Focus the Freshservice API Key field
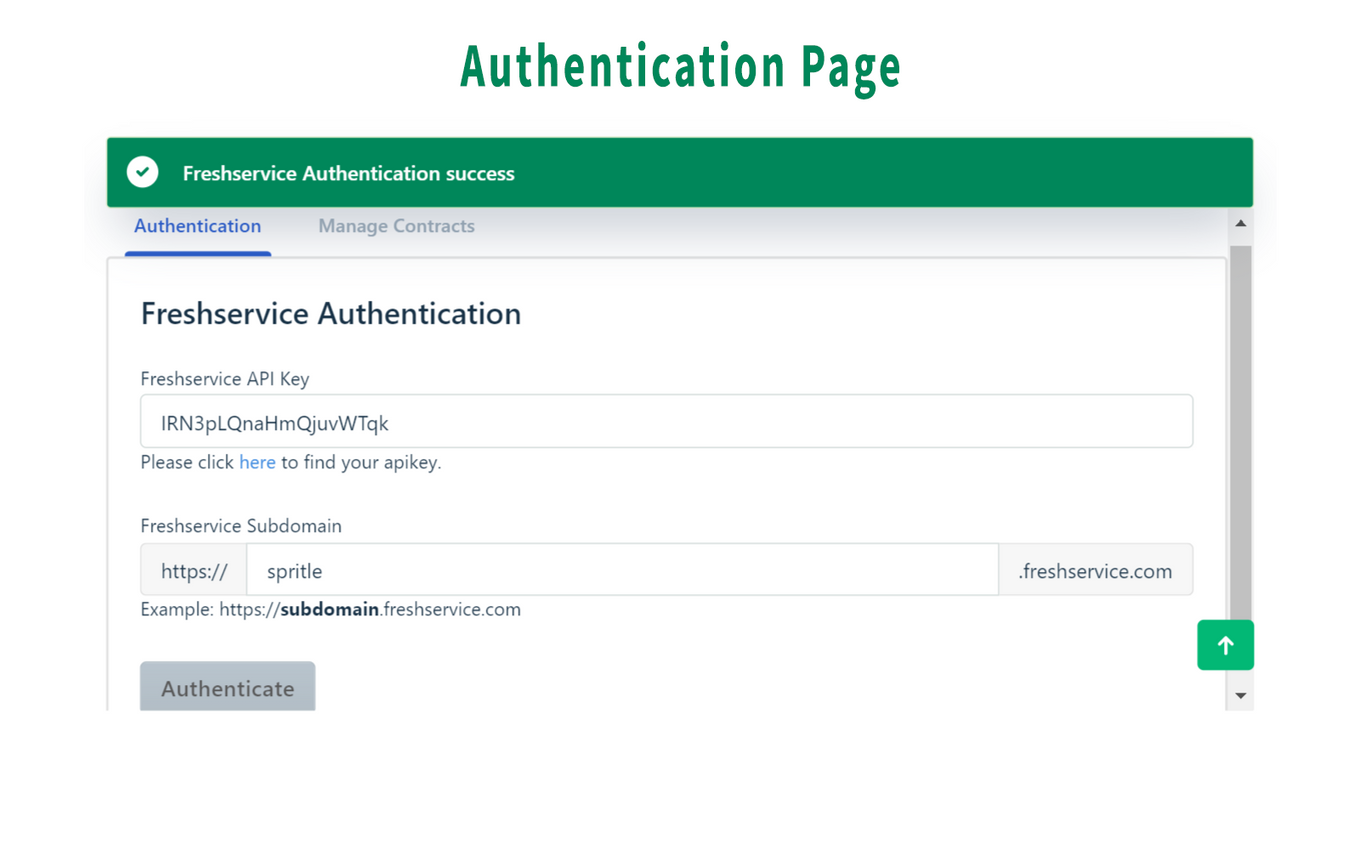This screenshot has height=850, width=1360. [666, 421]
